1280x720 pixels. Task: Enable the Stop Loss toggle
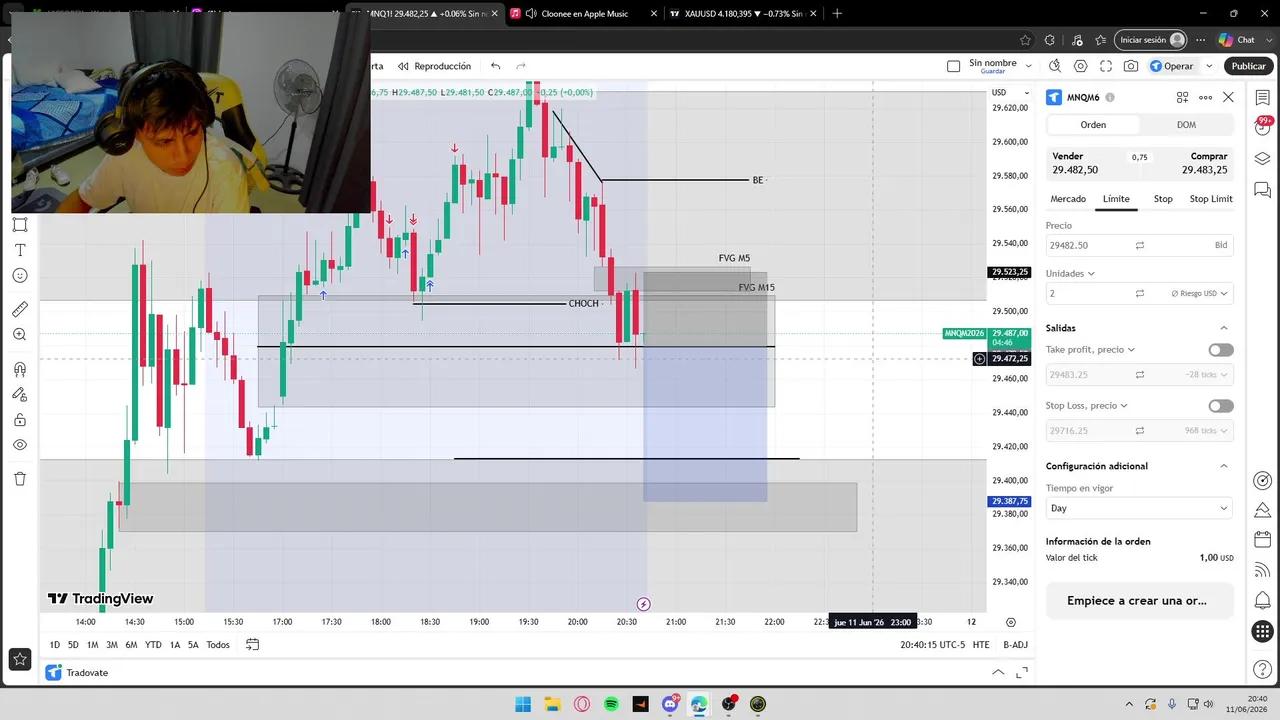(1221, 406)
